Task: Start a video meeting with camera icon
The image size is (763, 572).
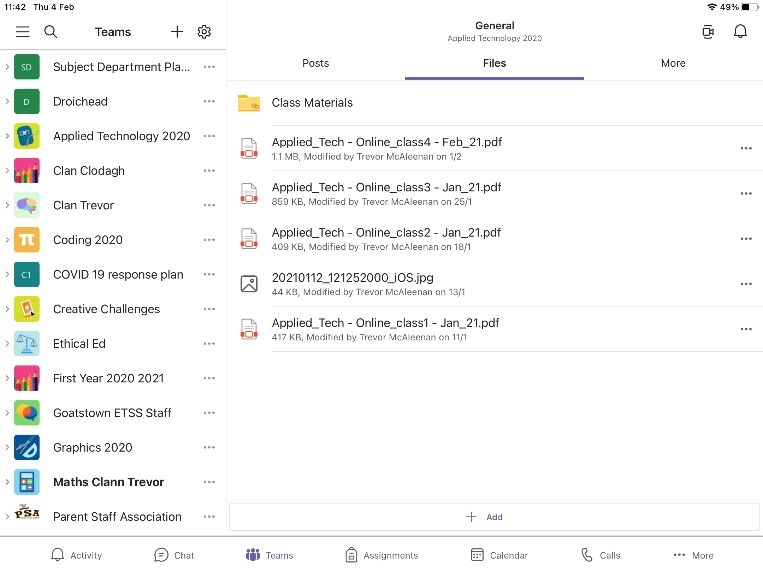Action: (709, 32)
